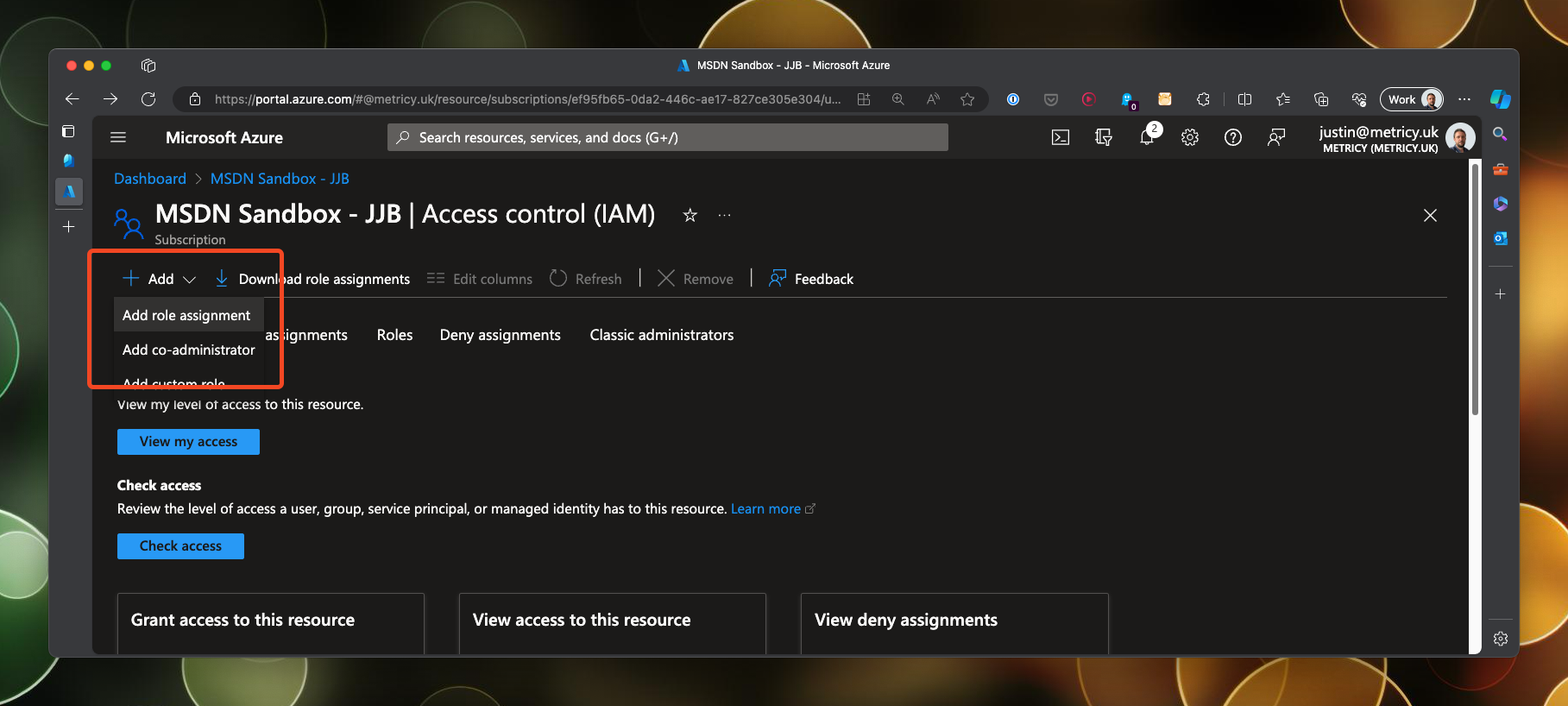Viewport: 1568px width, 706px height.
Task: Open the Pocket extension icon
Action: 1051,99
